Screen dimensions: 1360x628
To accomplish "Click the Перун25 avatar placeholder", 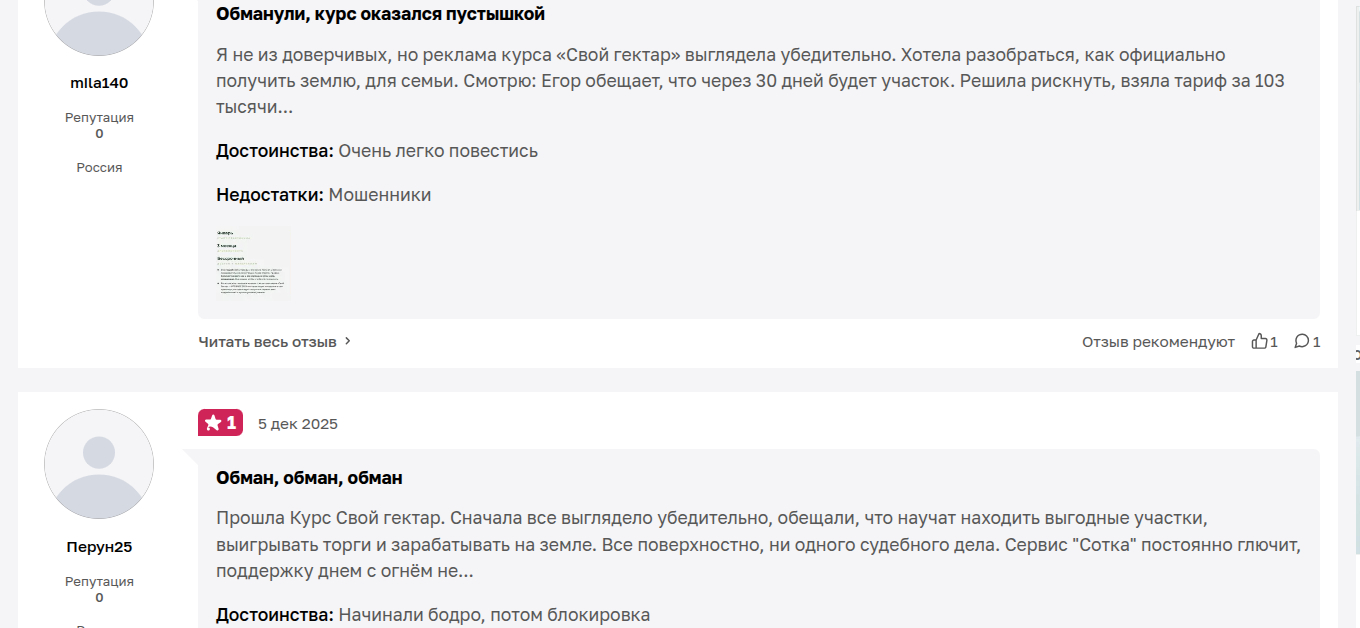I will [x=99, y=464].
